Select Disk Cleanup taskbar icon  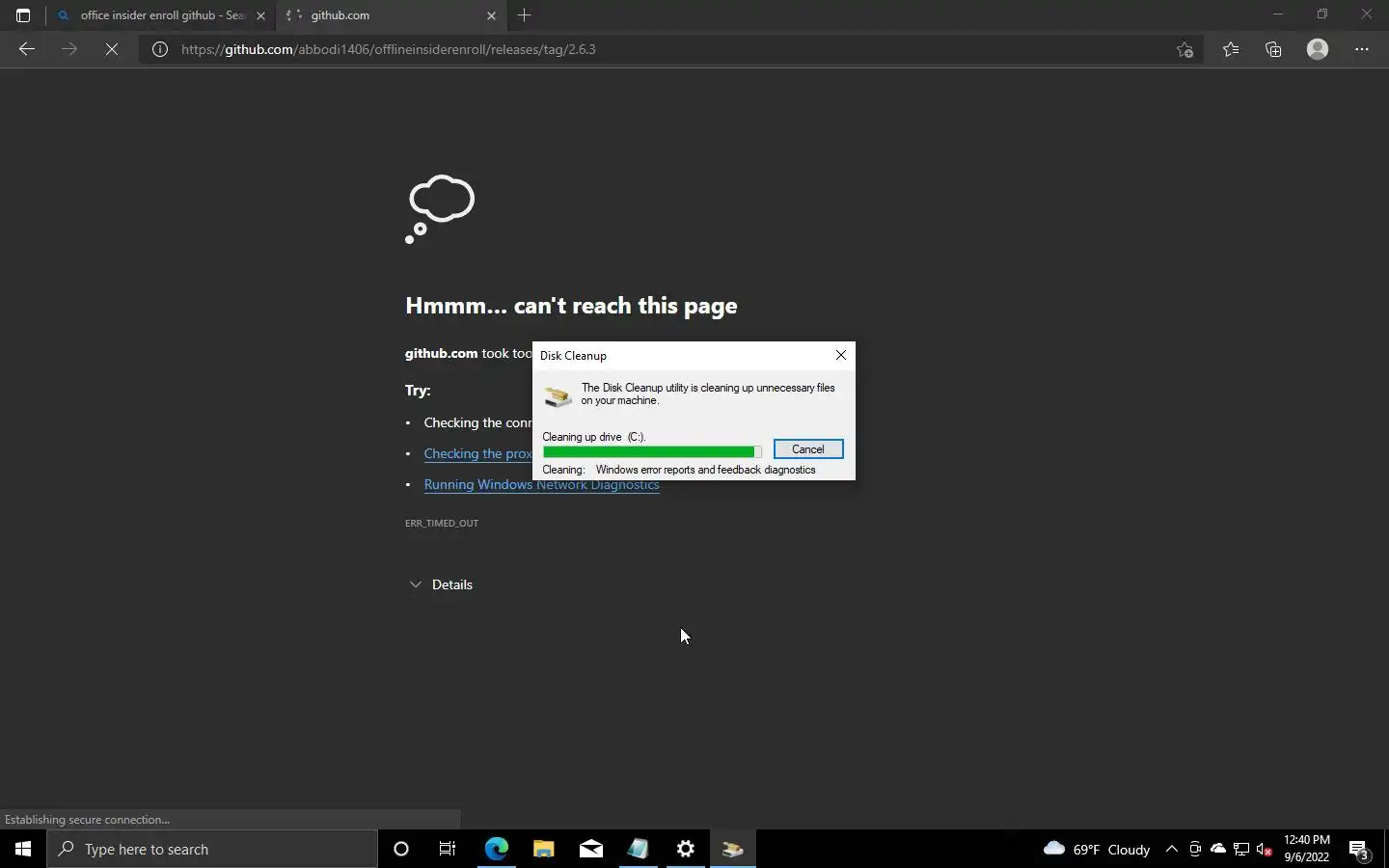click(x=733, y=849)
